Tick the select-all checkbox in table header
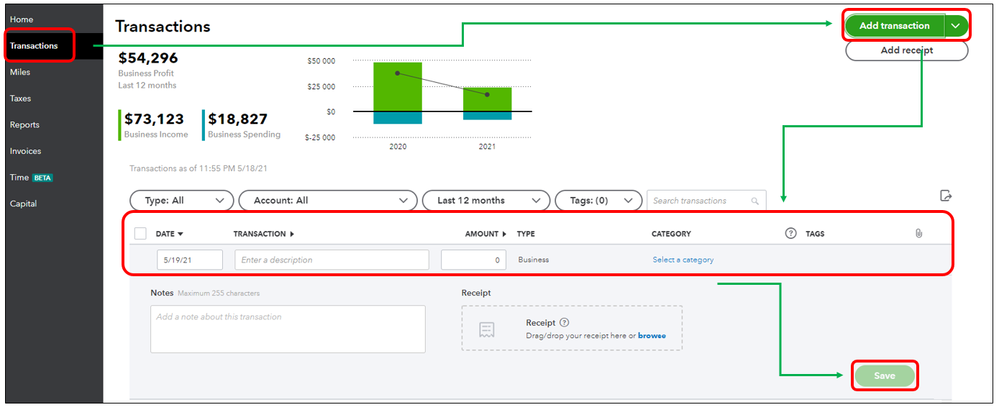999x410 pixels. pyautogui.click(x=140, y=234)
